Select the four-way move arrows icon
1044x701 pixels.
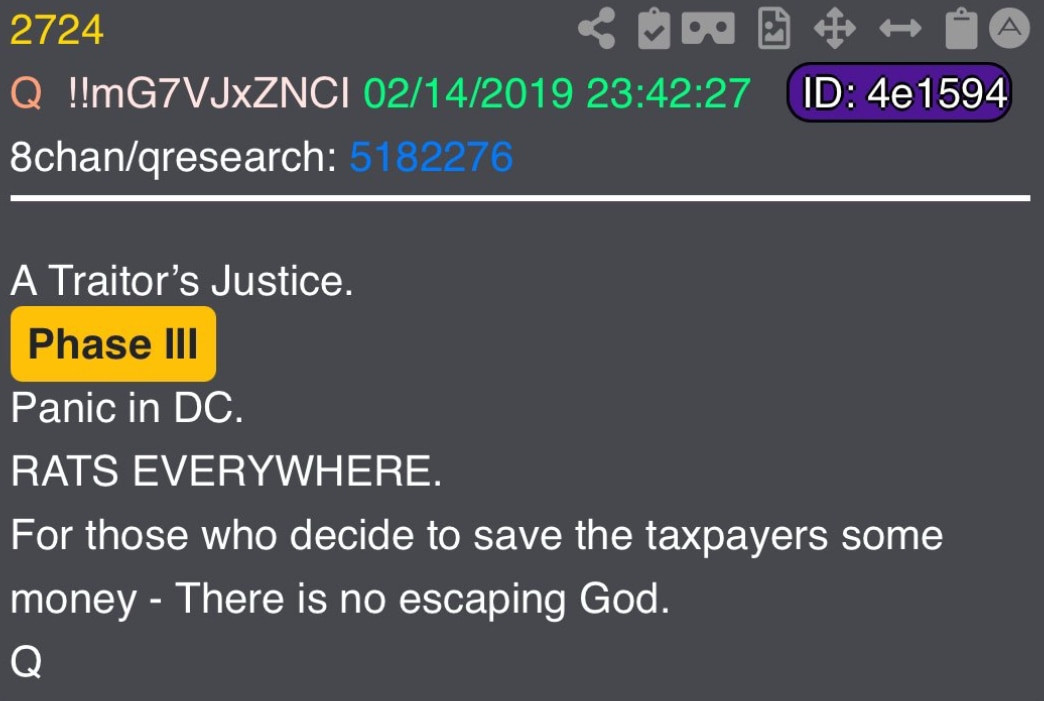pyautogui.click(x=835, y=29)
